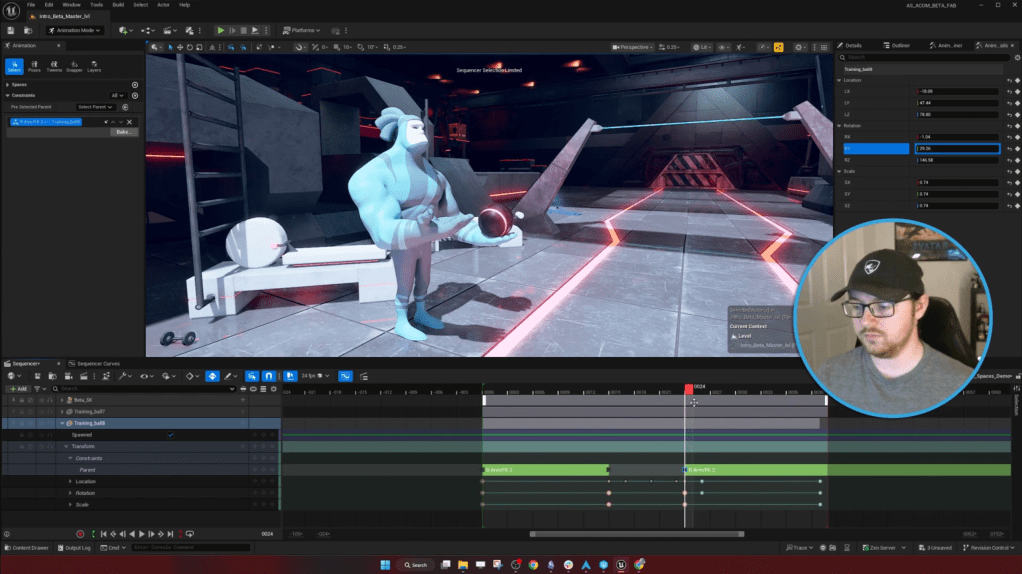The width and height of the screenshot is (1022, 574).
Task: Expand the Beta_SK track
Action: click(62, 399)
